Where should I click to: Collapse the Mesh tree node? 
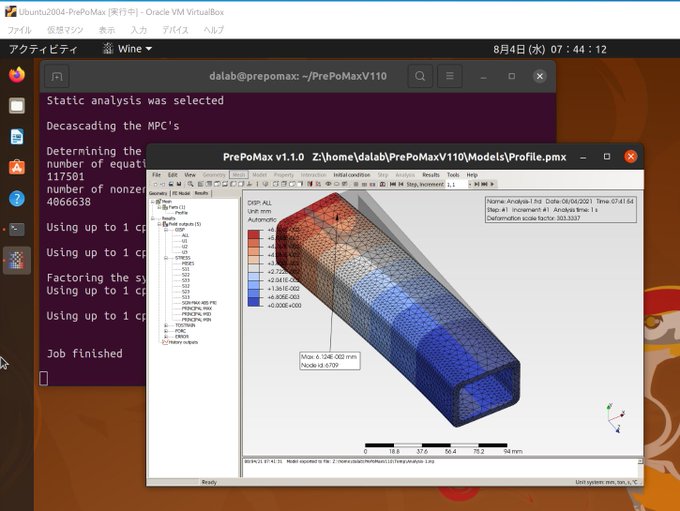click(x=153, y=202)
